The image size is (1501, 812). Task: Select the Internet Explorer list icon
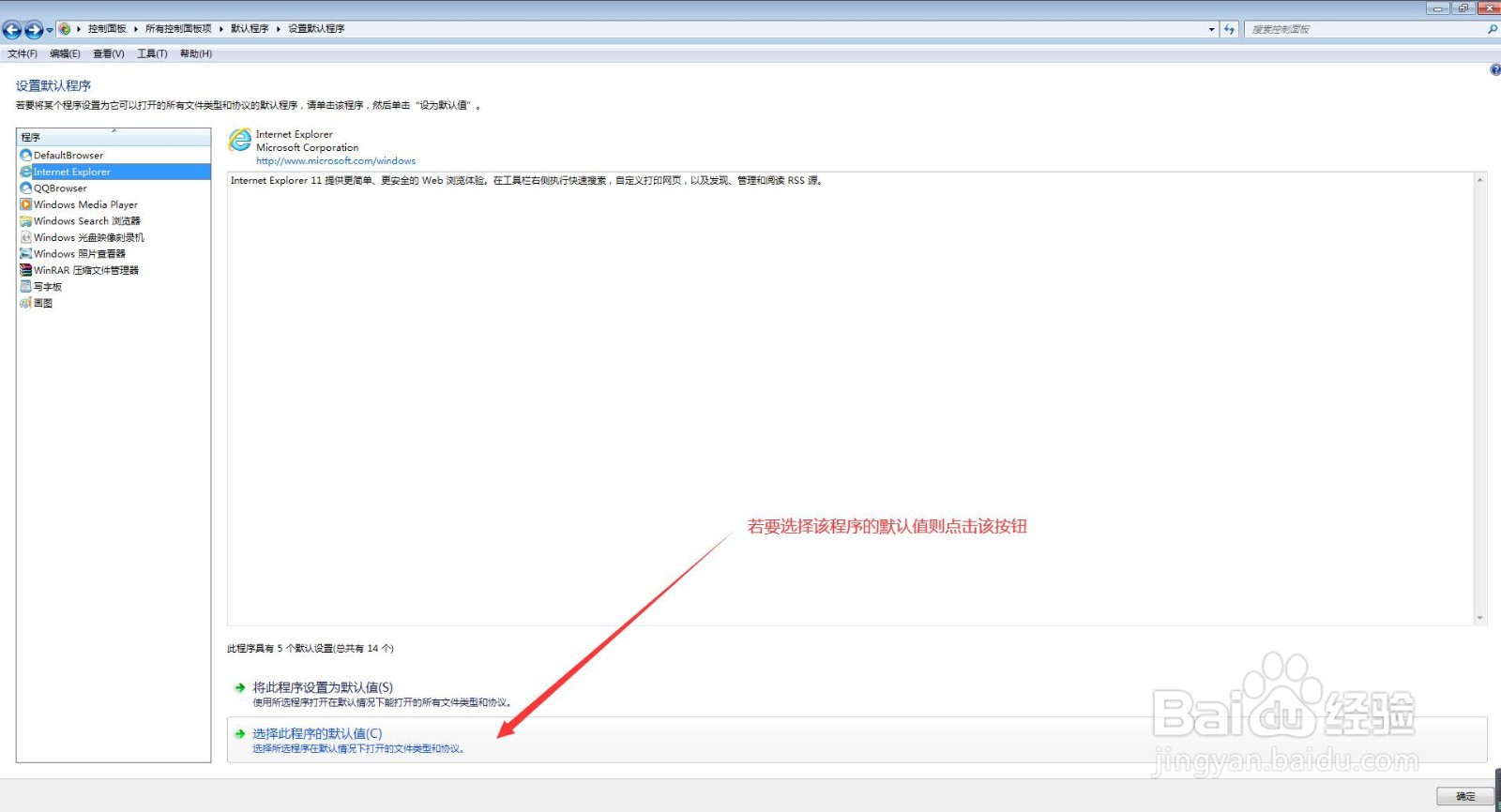(26, 172)
